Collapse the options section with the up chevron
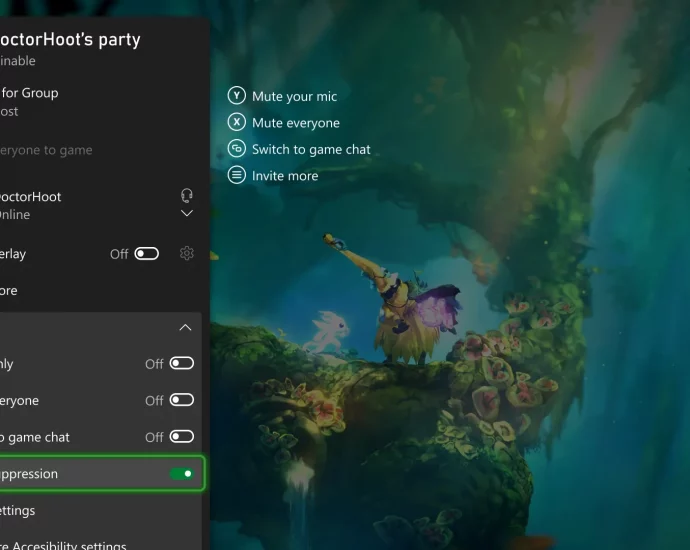The image size is (690, 550). pyautogui.click(x=185, y=328)
